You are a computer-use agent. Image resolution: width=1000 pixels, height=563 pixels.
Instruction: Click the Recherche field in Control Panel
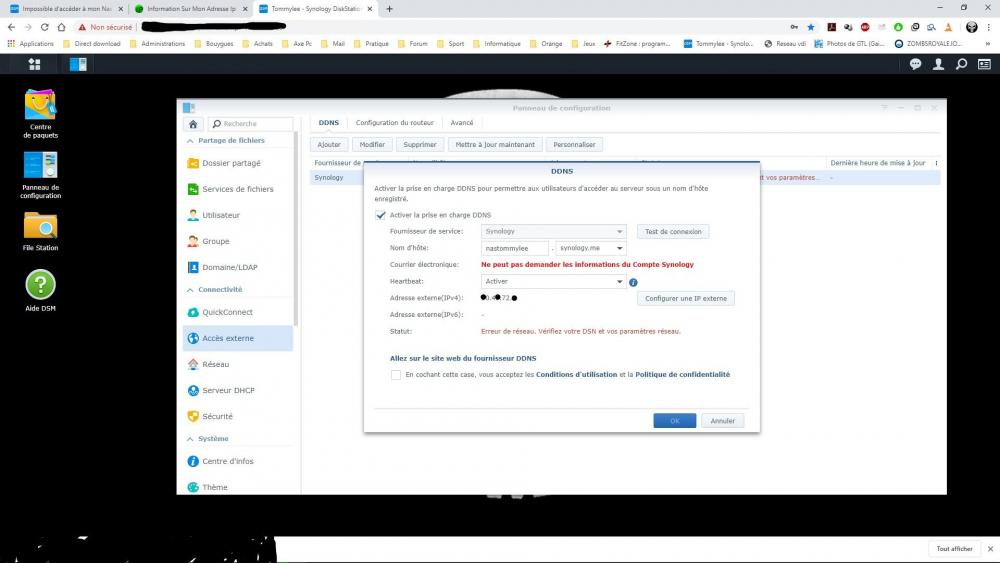(x=250, y=124)
